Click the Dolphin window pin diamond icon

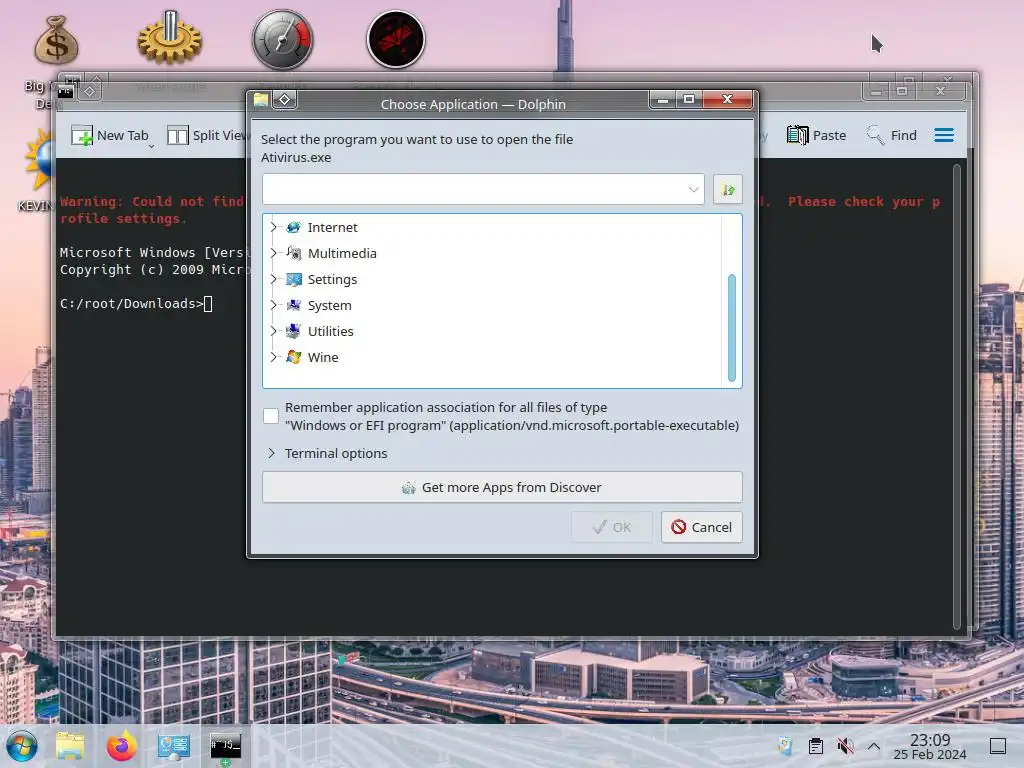(x=90, y=91)
